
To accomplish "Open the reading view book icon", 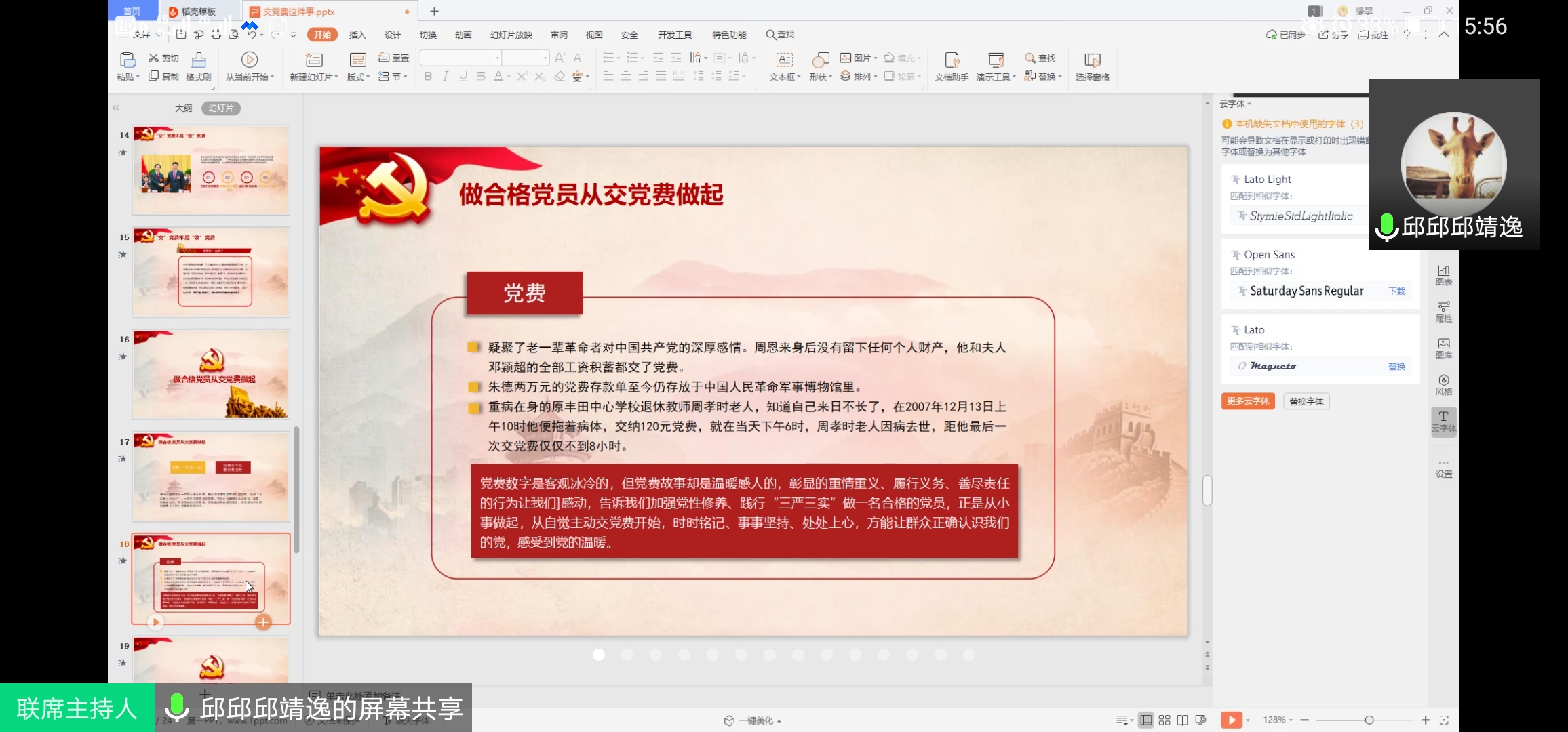I will click(x=1182, y=720).
